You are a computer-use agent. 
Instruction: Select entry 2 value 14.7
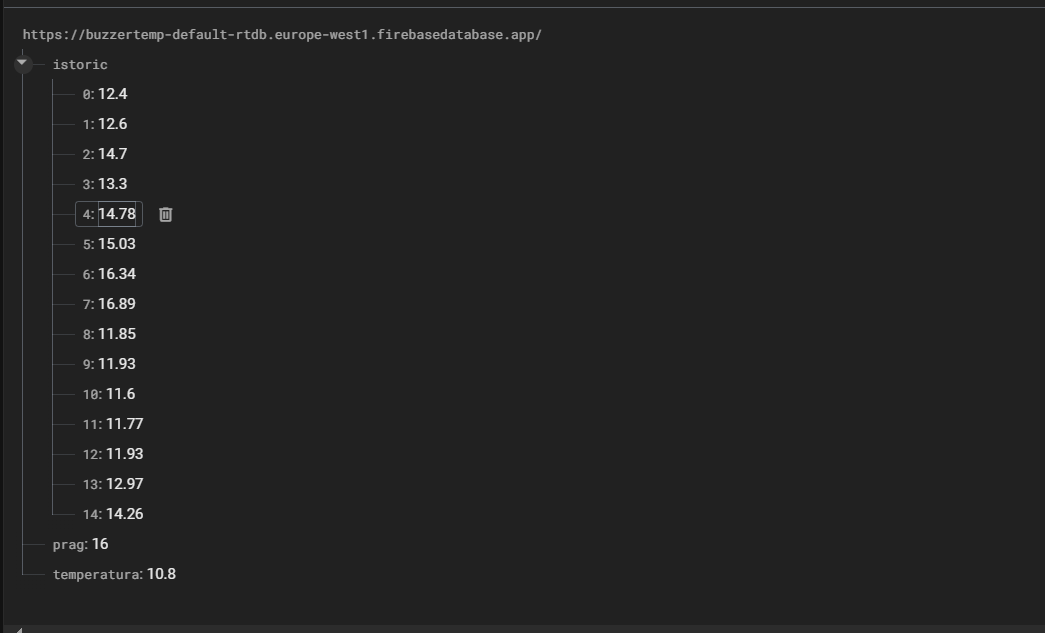[113, 154]
